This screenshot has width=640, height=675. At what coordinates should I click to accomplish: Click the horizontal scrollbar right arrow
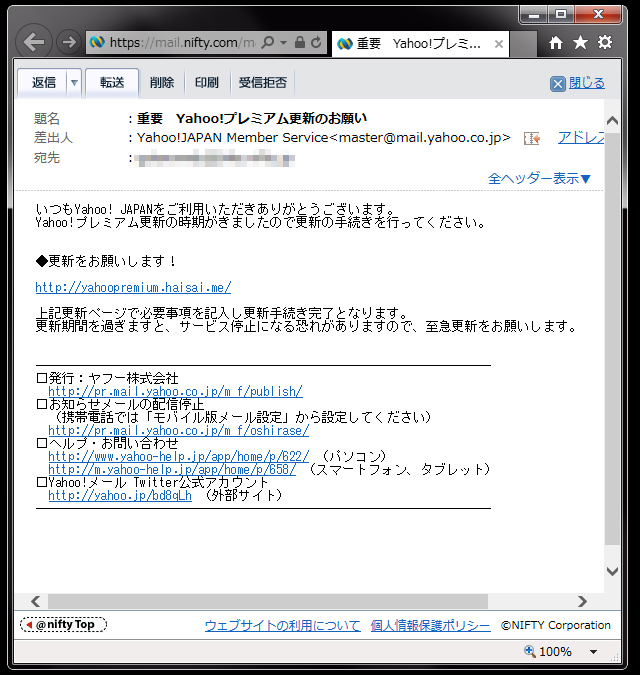tap(582, 601)
